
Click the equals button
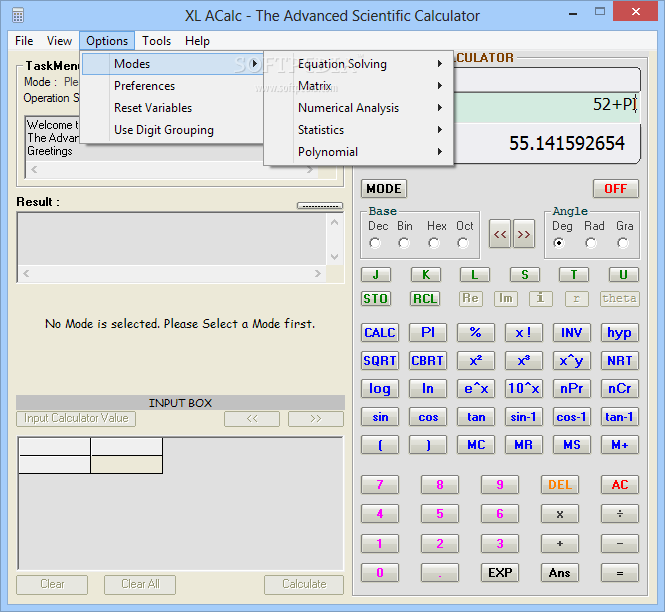620,573
